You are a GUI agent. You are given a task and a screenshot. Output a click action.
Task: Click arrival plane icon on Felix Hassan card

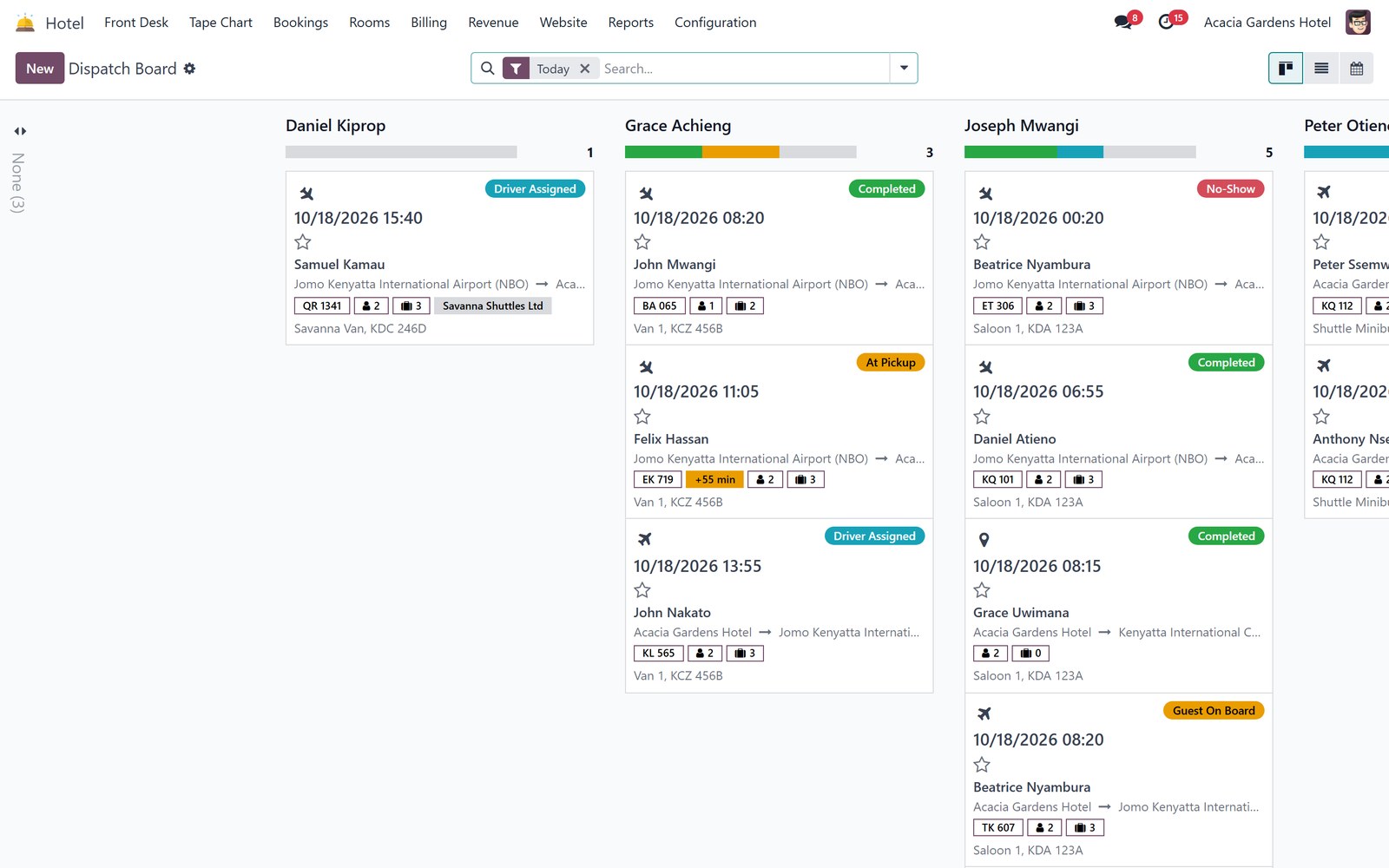646,367
